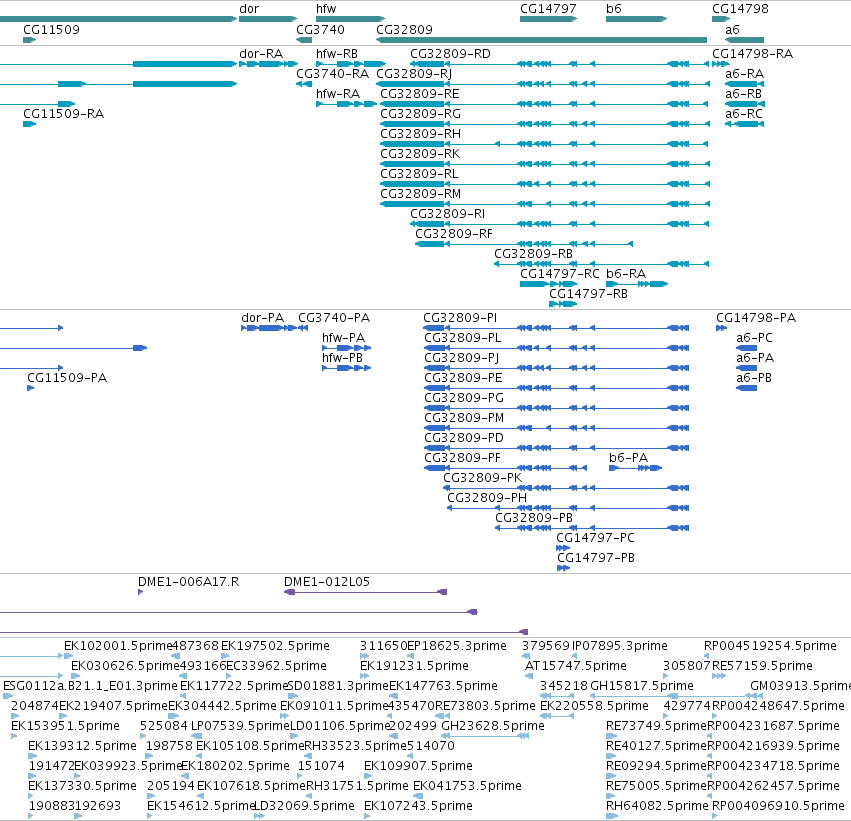Select the CG32809-RH transcript label
Viewport: 851px width, 821px height.
[x=421, y=134]
